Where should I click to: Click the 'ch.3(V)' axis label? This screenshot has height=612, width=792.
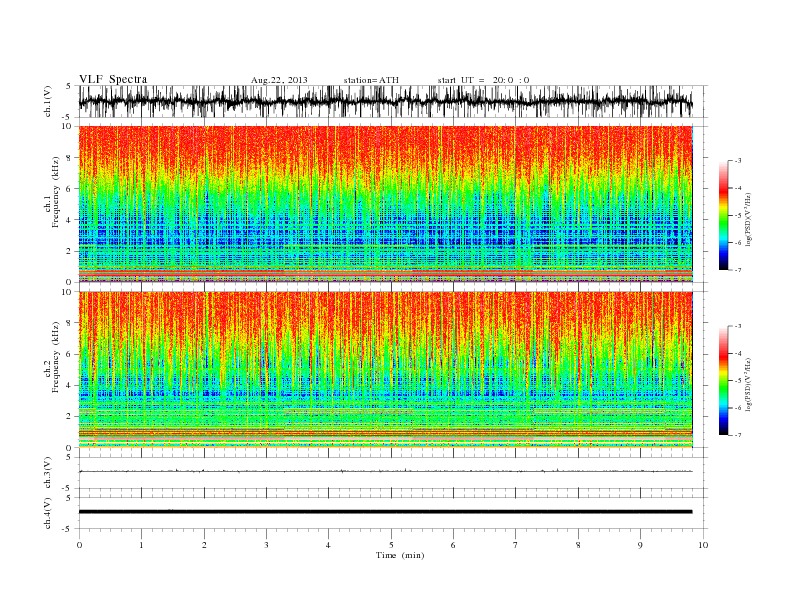point(47,473)
